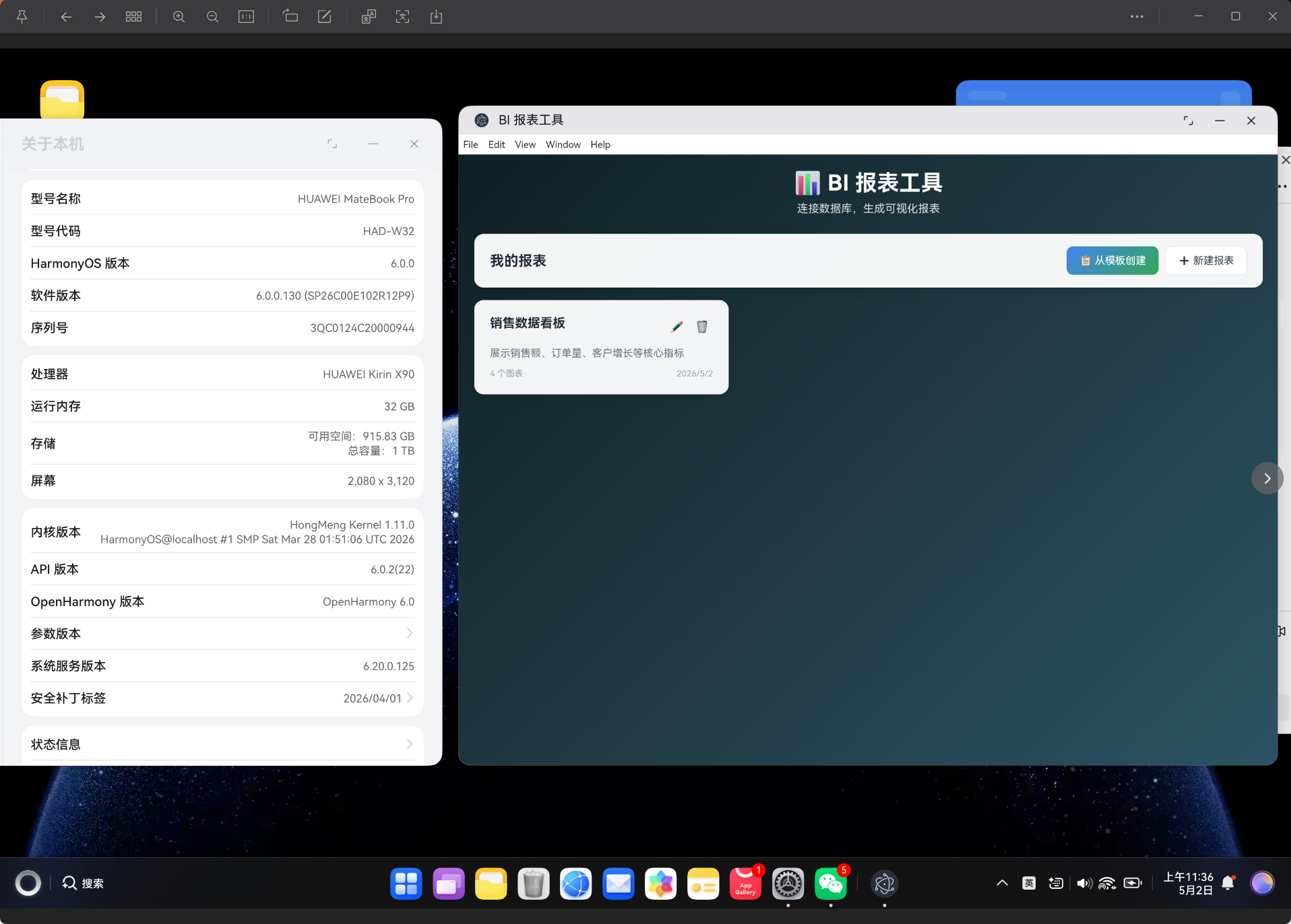Screen dimensions: 1291x924
Task: Open the yellow folder icon on the desktop
Action: [x=62, y=100]
